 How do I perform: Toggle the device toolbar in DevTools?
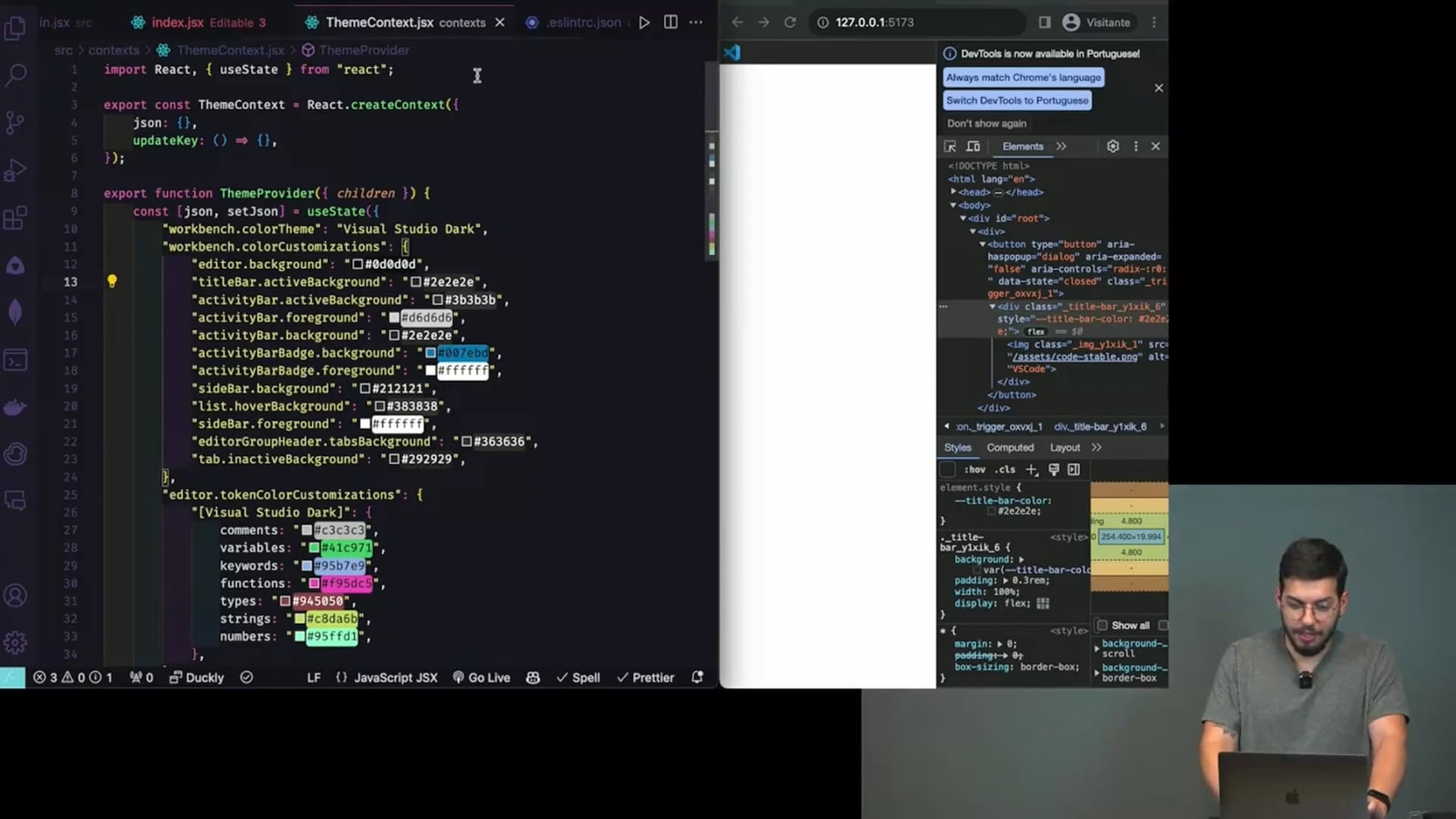pos(973,146)
